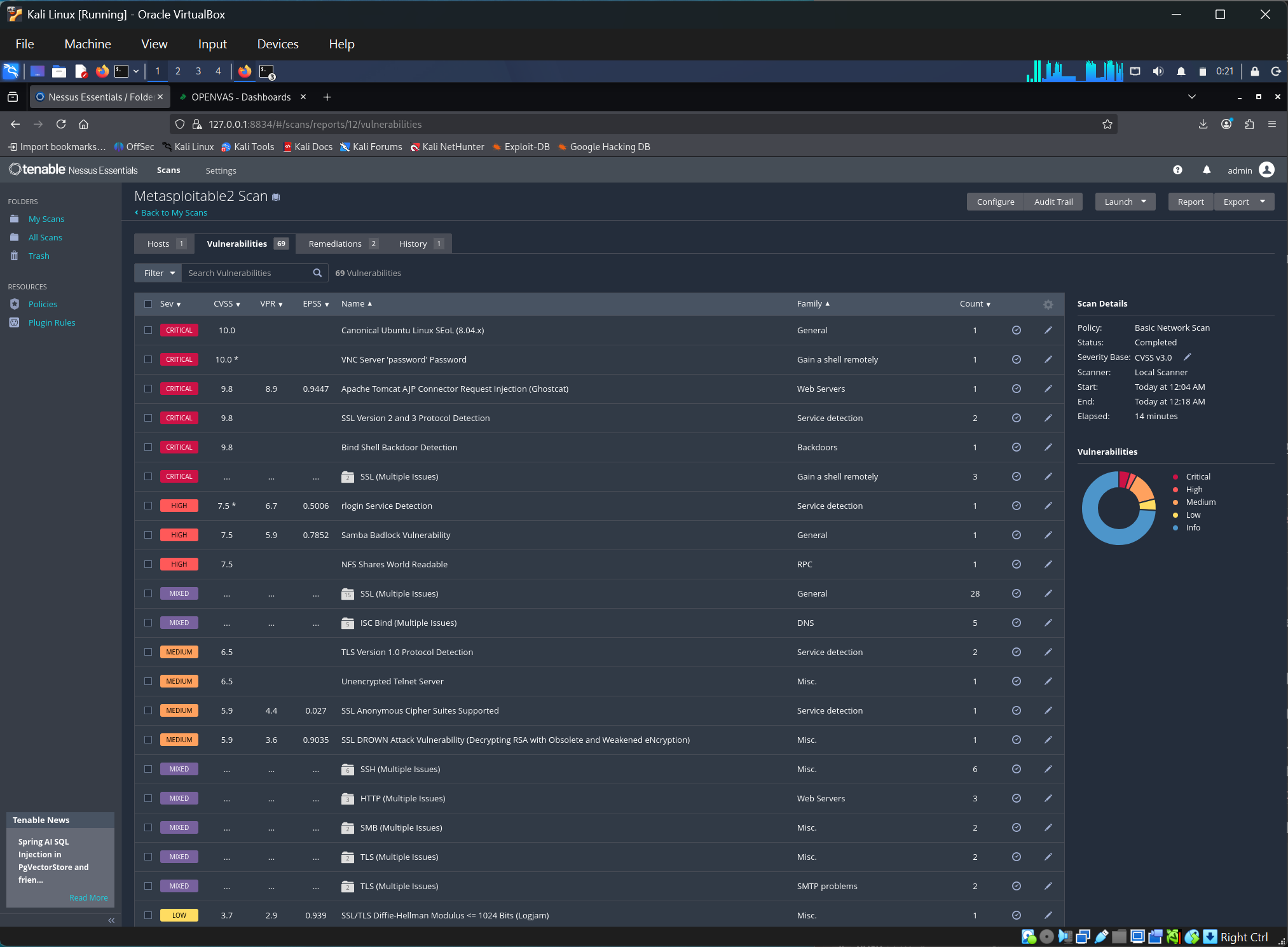The image size is (1288, 947).
Task: Collapse the sidebar with double chevron
Action: 111,920
